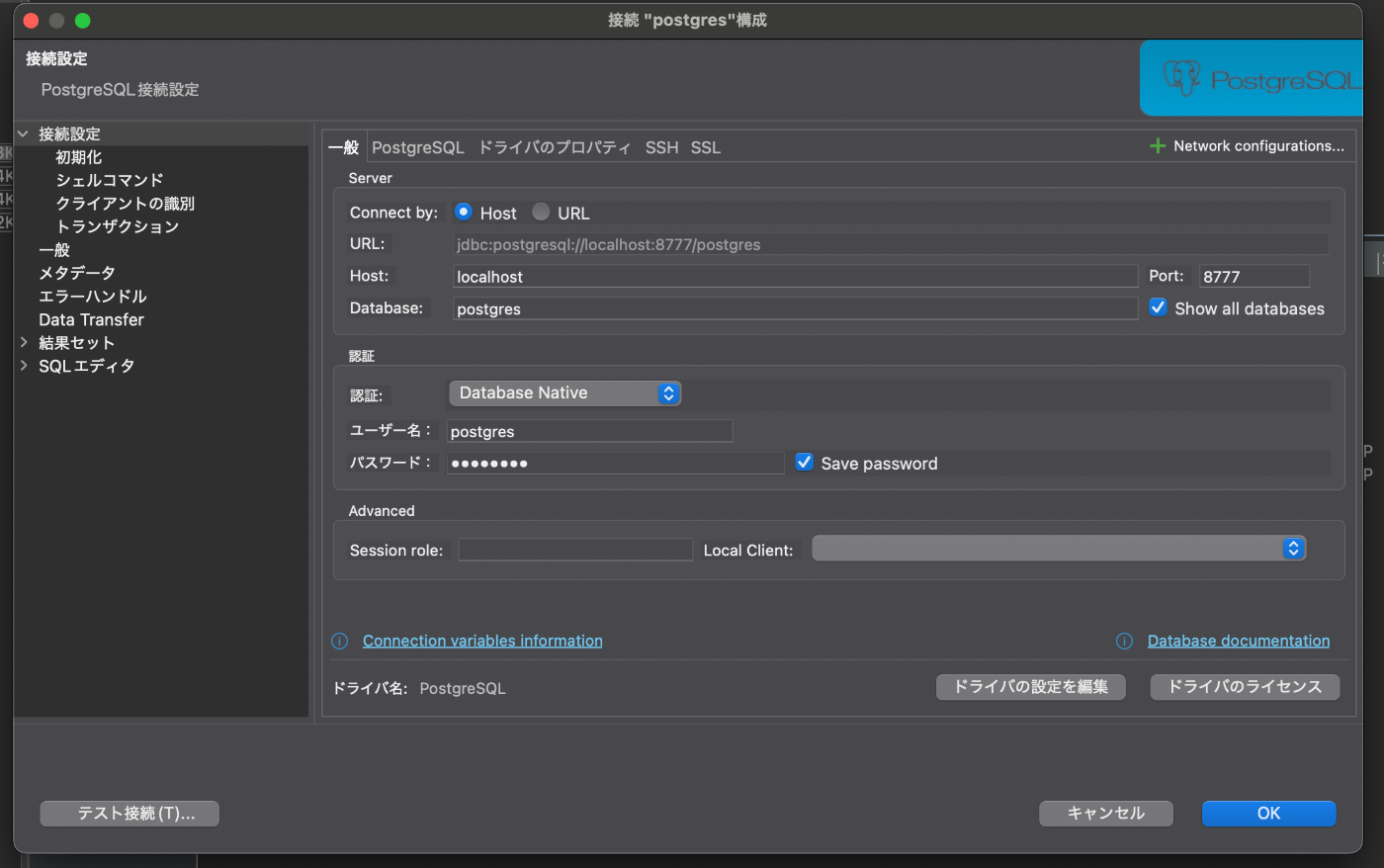Click the ユーザー名 field containing postgres

(590, 431)
